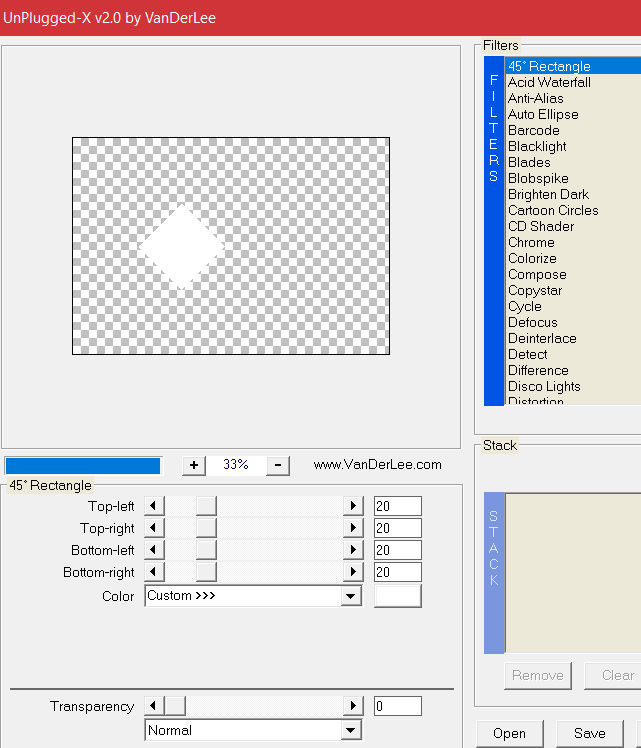641x748 pixels.
Task: Click left arrow of Transparency slider
Action: click(x=154, y=706)
